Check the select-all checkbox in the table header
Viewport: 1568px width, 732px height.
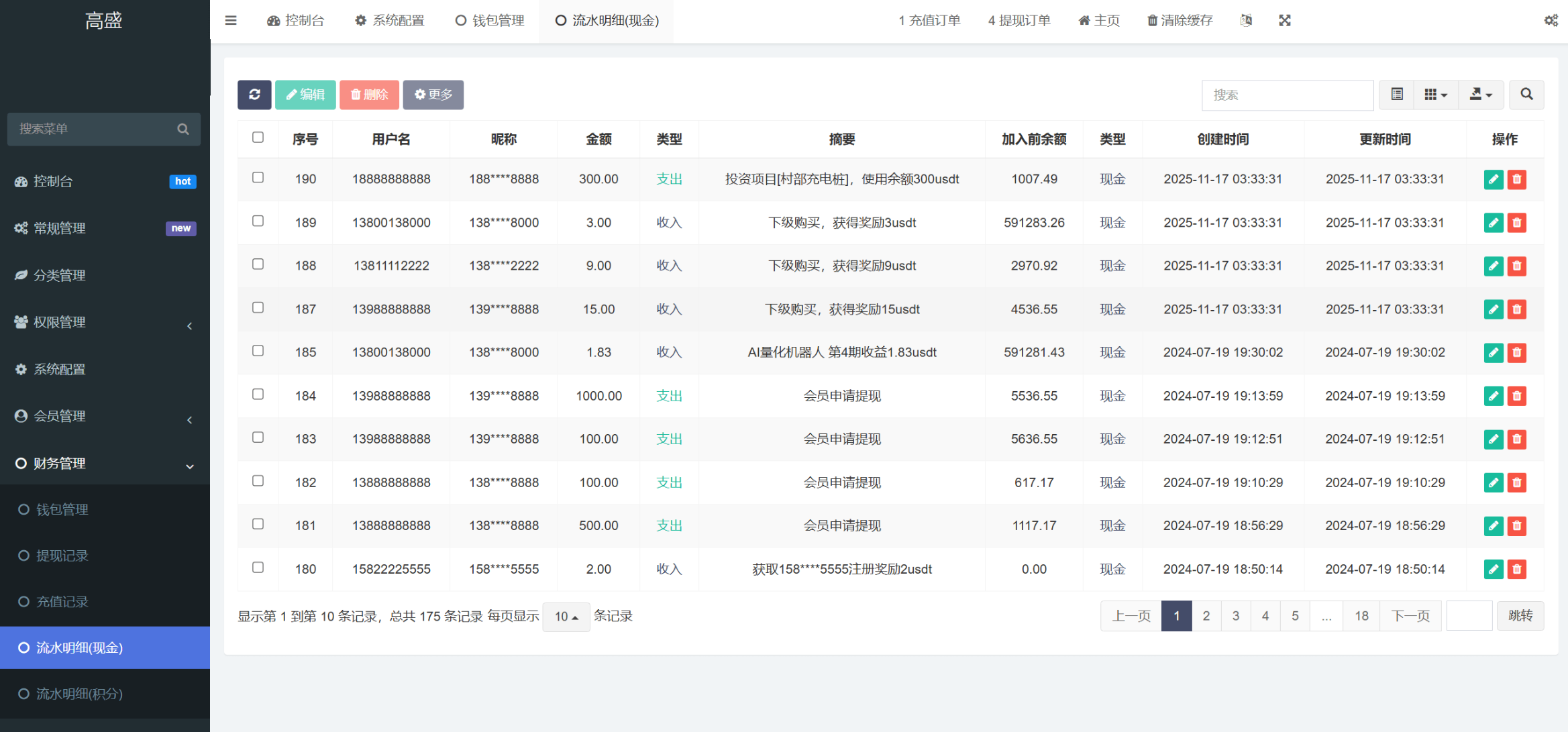point(258,137)
